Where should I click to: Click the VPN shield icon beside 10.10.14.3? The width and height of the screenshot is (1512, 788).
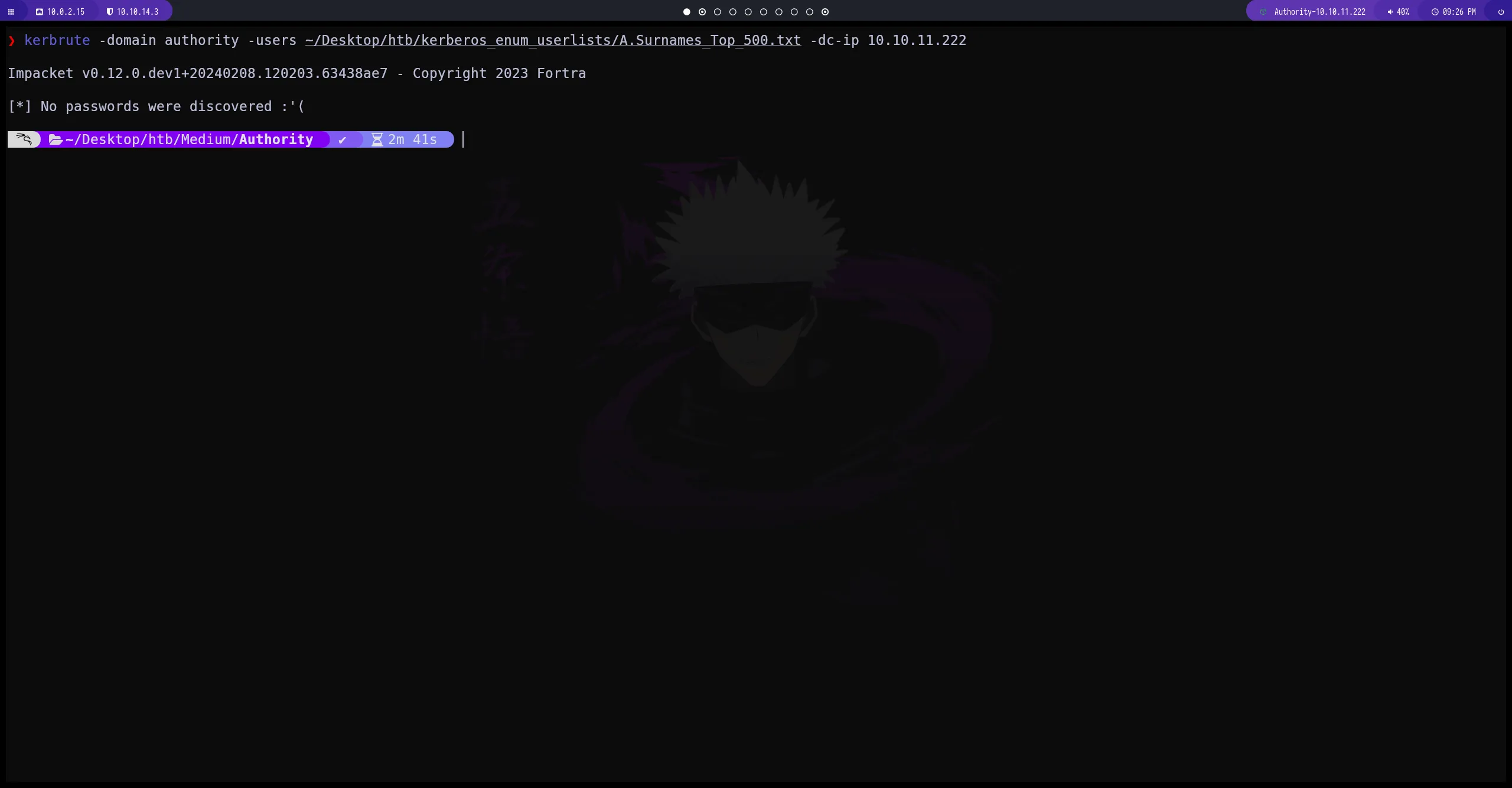pyautogui.click(x=109, y=12)
